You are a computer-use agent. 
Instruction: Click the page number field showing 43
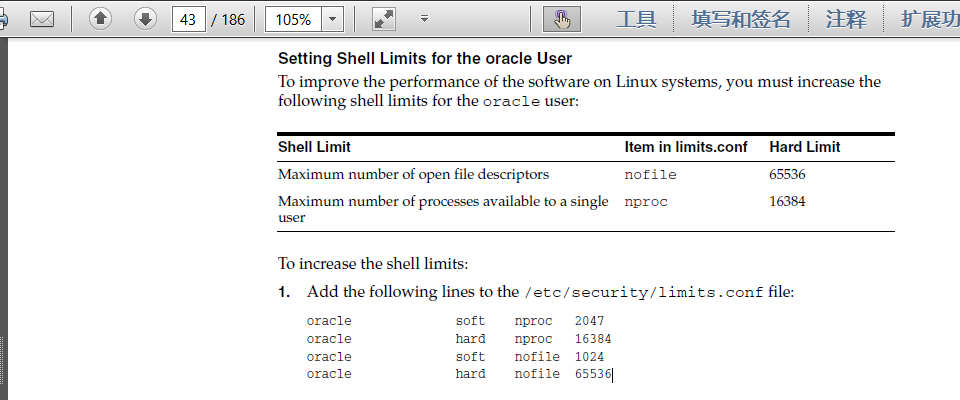pyautogui.click(x=188, y=19)
